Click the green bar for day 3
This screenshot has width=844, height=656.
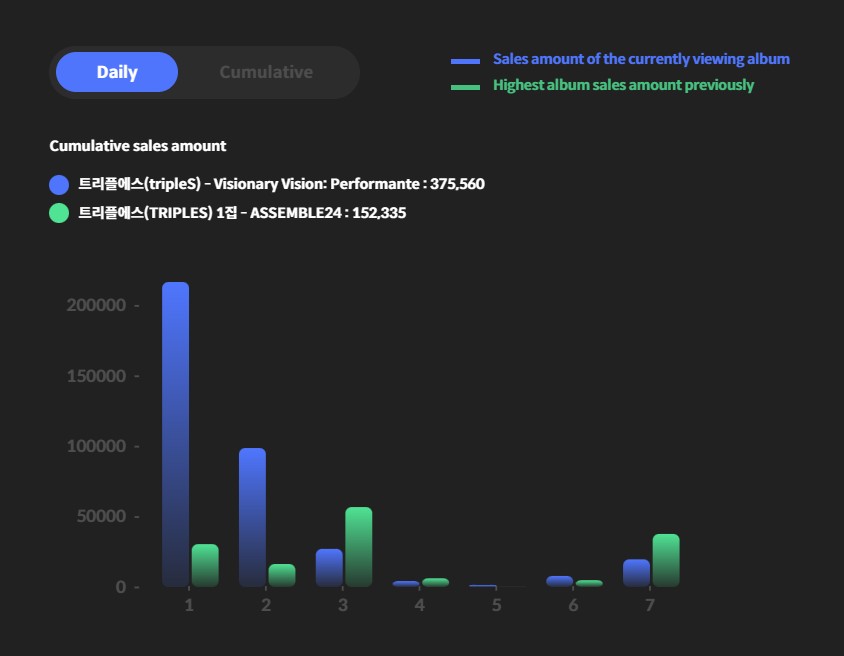coord(358,547)
